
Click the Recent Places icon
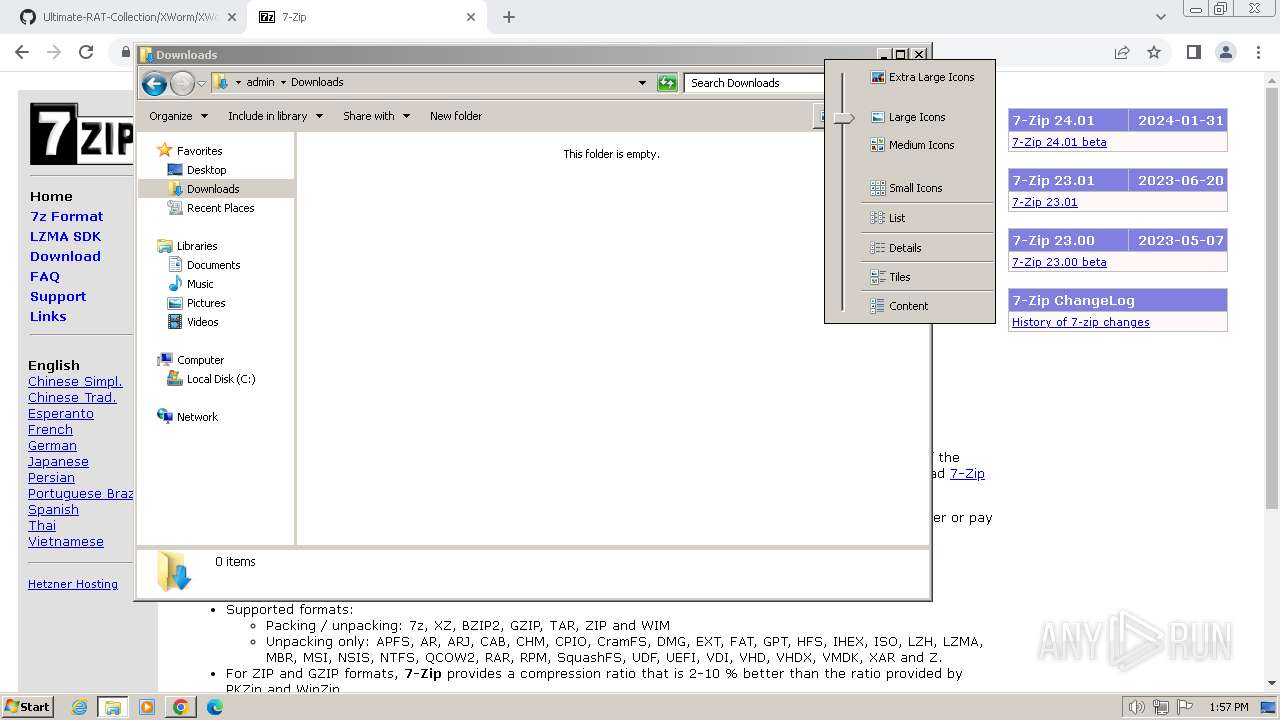coord(175,208)
